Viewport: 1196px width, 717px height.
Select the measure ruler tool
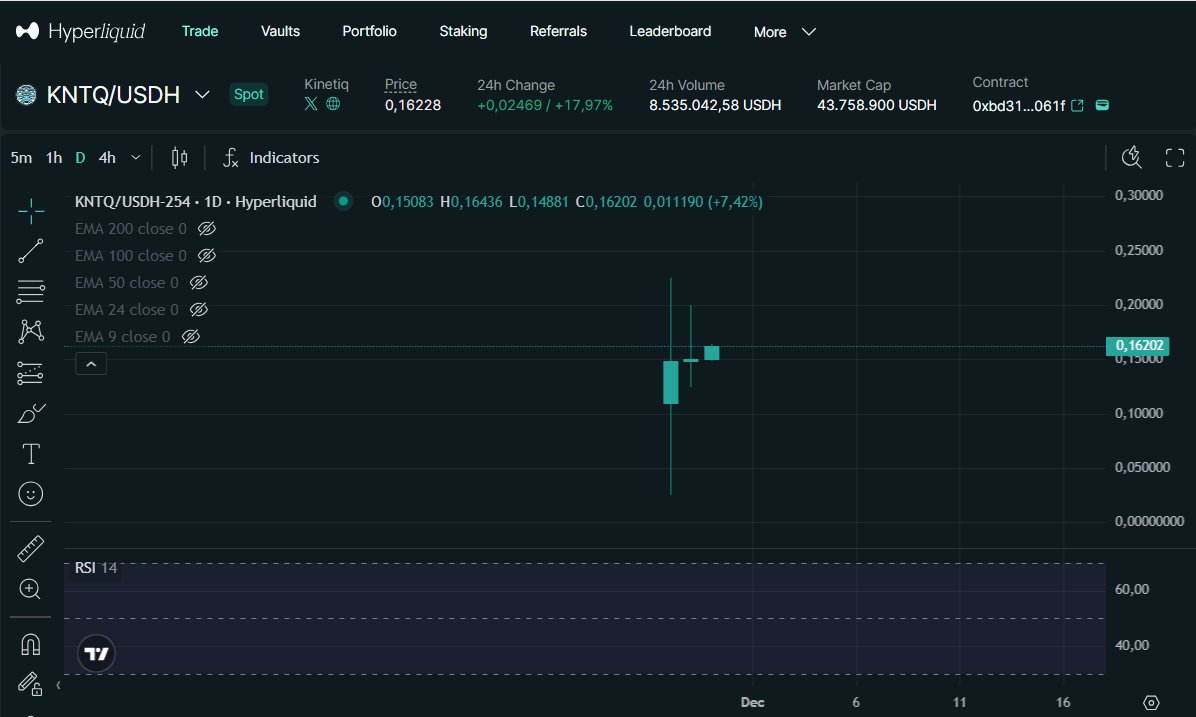click(x=31, y=549)
